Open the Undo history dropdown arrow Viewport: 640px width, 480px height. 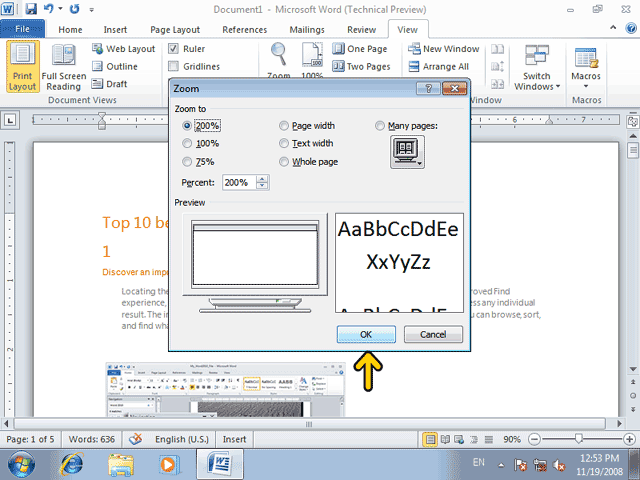(60, 9)
